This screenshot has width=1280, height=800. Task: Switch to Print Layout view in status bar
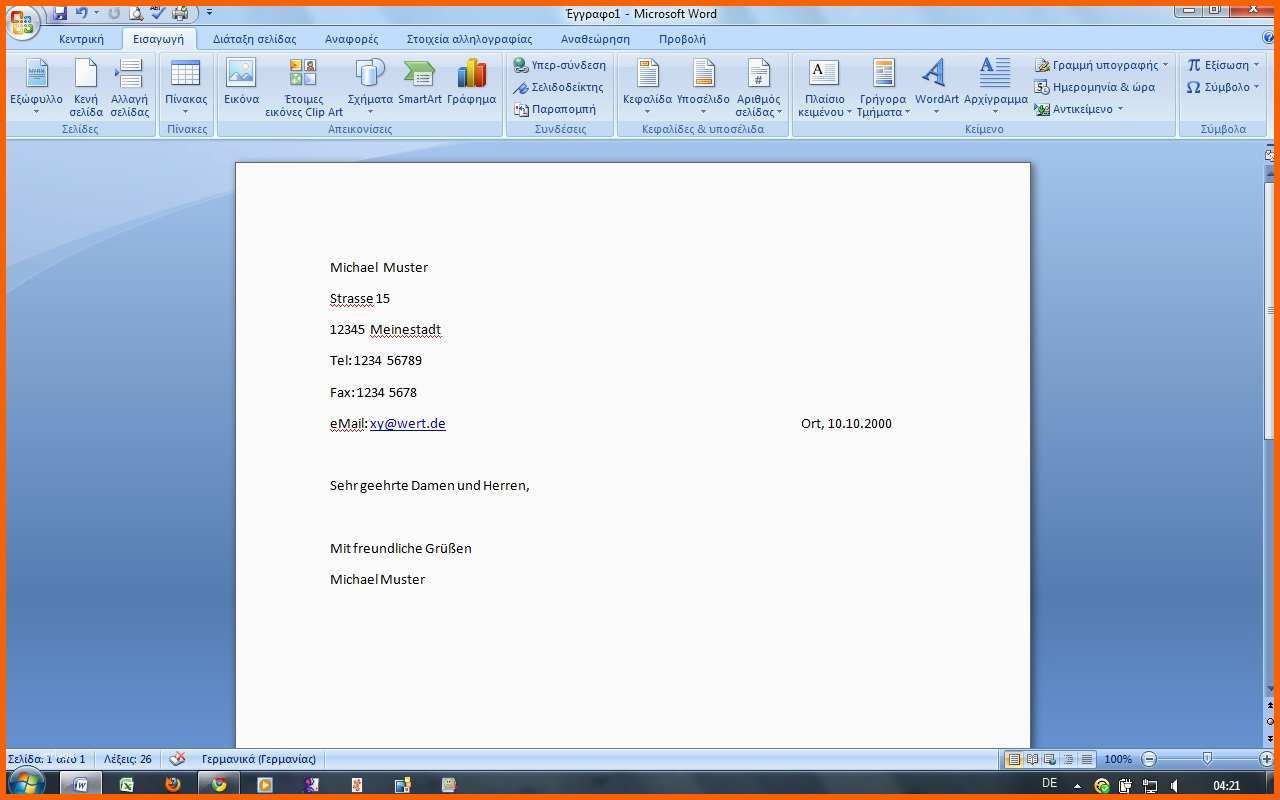click(x=1014, y=760)
